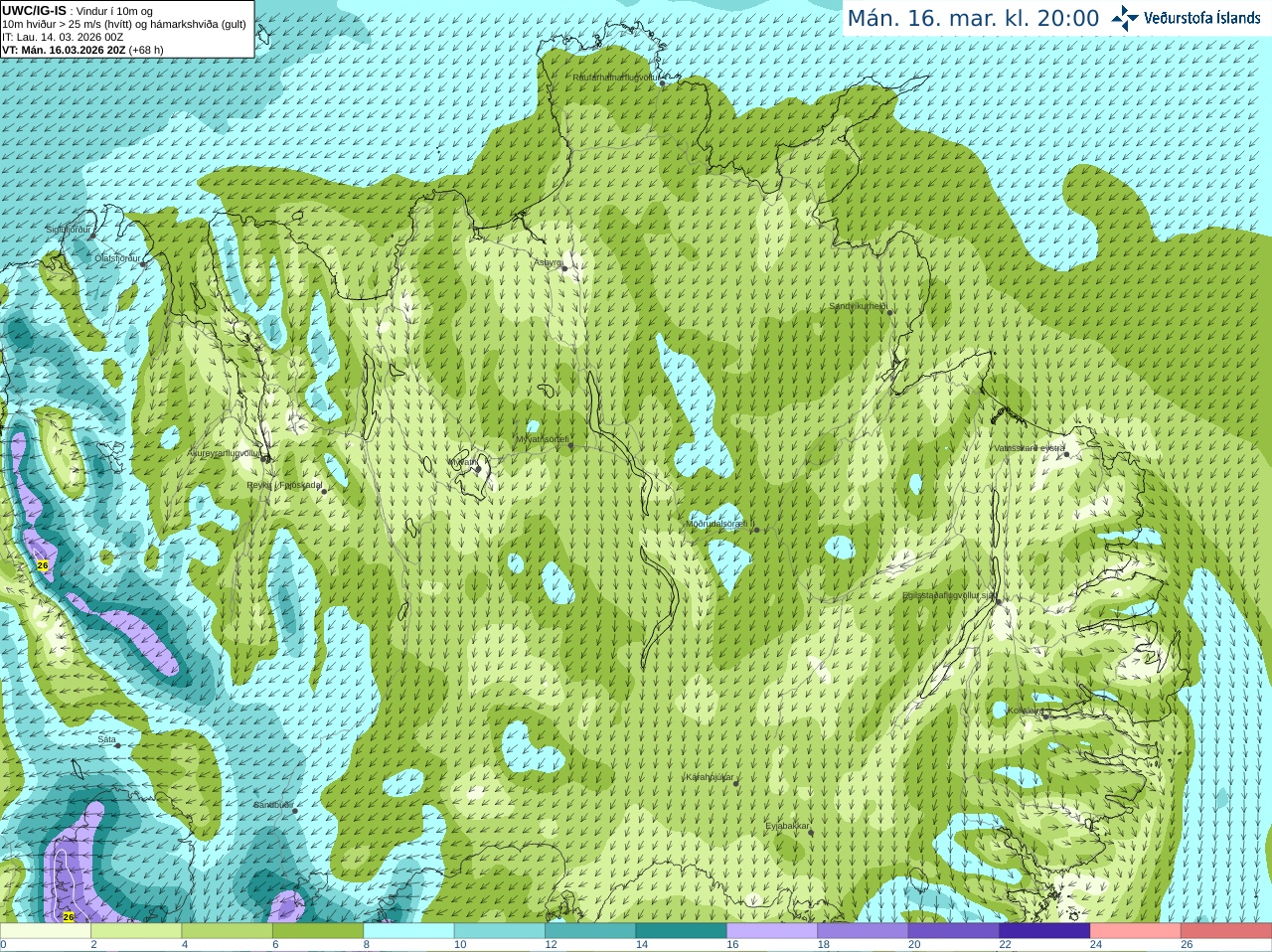Click the 'IT: Lau. 14. 03. 2026 00Z' line

coord(63,37)
